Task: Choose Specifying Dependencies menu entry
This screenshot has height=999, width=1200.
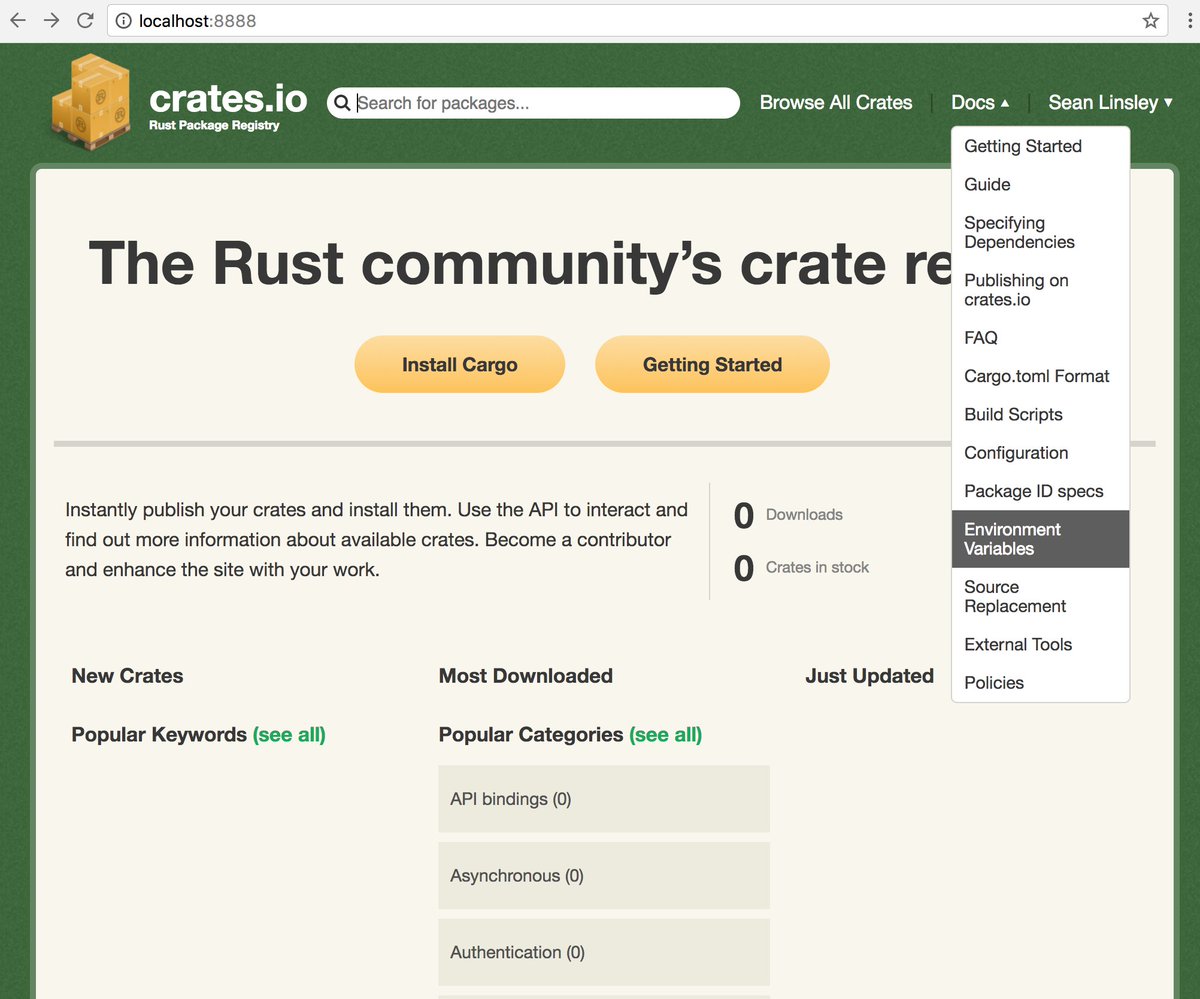Action: [1040, 232]
